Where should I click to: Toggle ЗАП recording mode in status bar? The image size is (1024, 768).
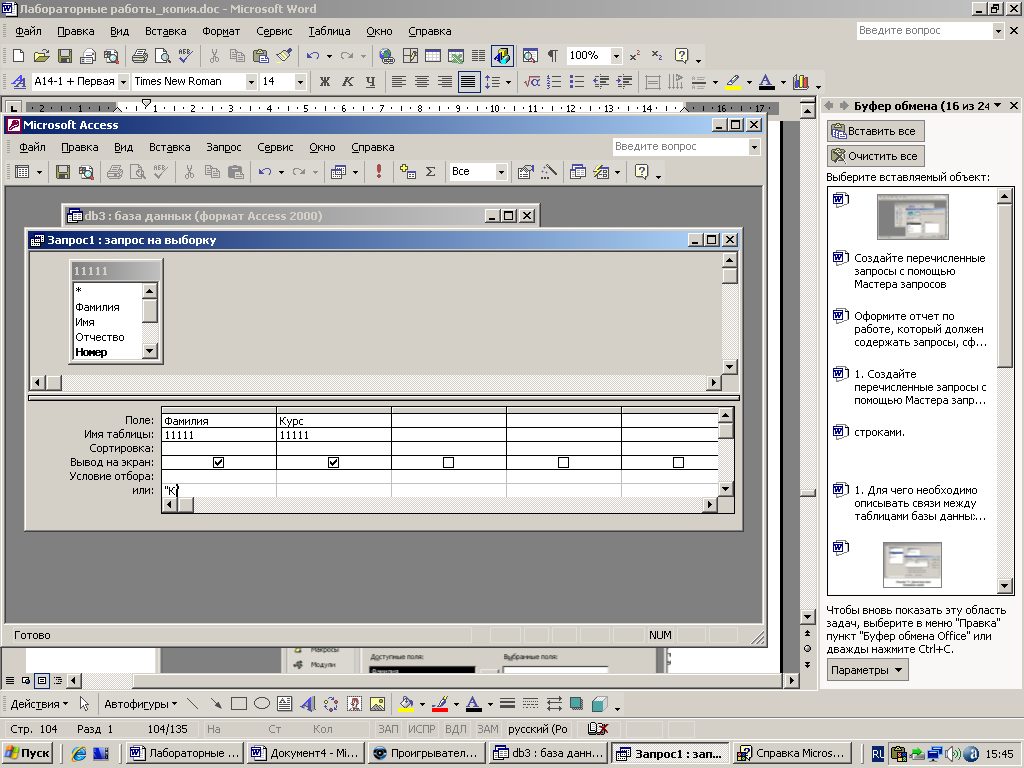click(x=388, y=729)
